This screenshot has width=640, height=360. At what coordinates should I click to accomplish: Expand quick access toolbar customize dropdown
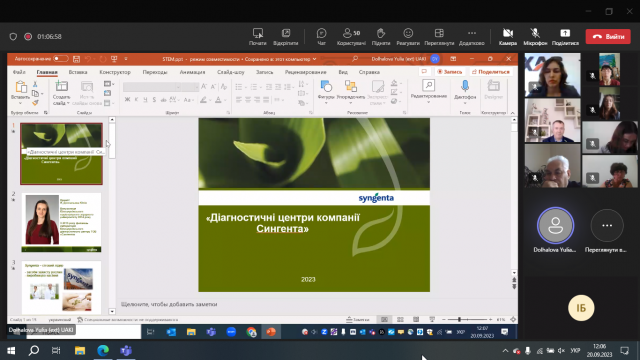pos(126,59)
